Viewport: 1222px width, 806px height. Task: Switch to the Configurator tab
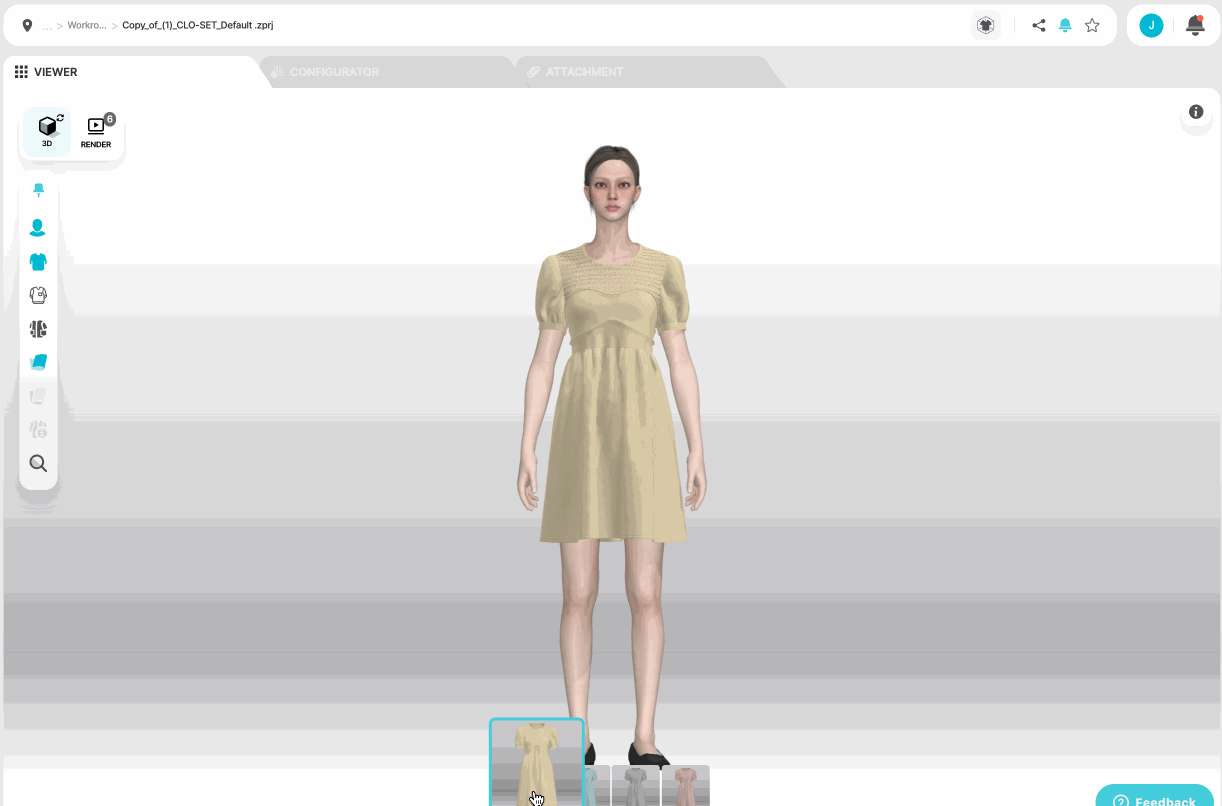[334, 72]
